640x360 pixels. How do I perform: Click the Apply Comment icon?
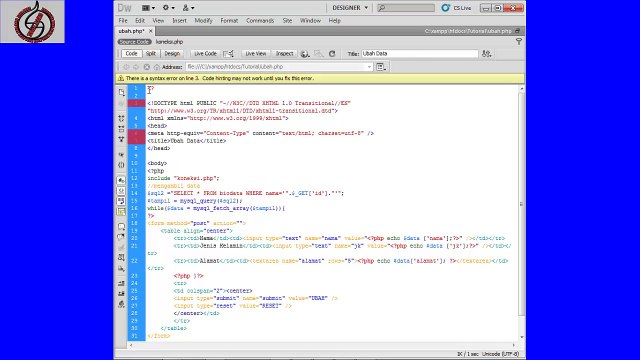coord(121,227)
